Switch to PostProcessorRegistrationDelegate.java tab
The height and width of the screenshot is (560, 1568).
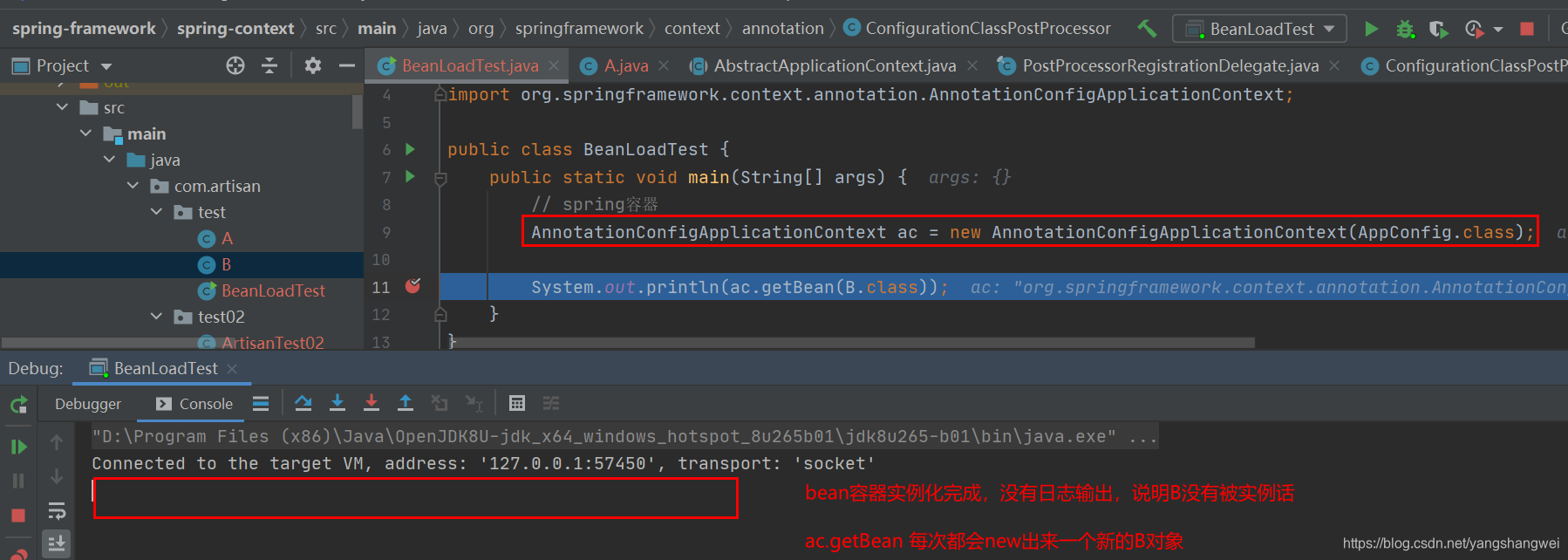pyautogui.click(x=1170, y=65)
